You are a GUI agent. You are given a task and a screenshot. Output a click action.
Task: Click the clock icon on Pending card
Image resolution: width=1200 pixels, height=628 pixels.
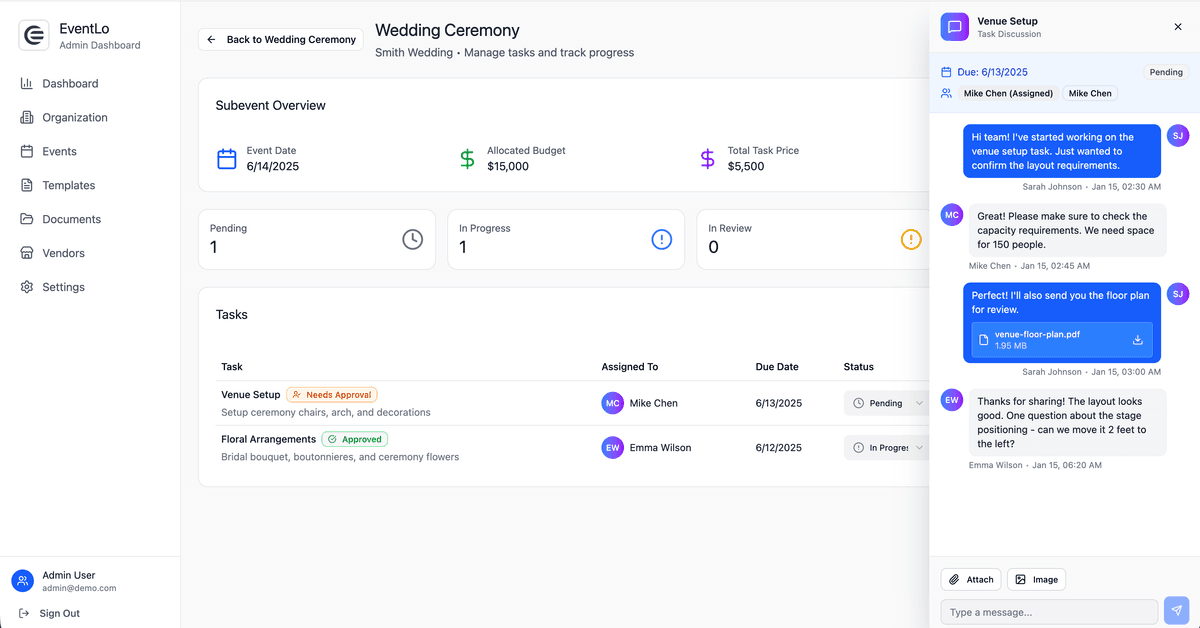[x=413, y=239]
